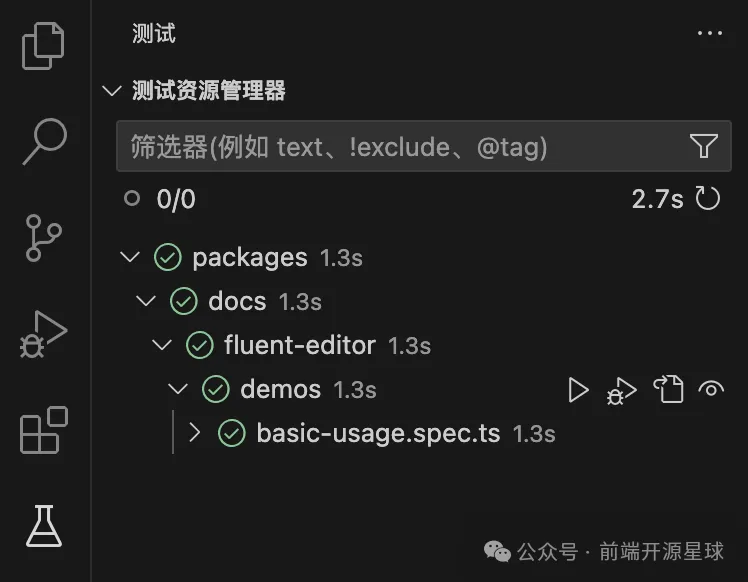Open the more actions ellipsis menu
Viewport: 748px width, 582px height.
coord(709,33)
